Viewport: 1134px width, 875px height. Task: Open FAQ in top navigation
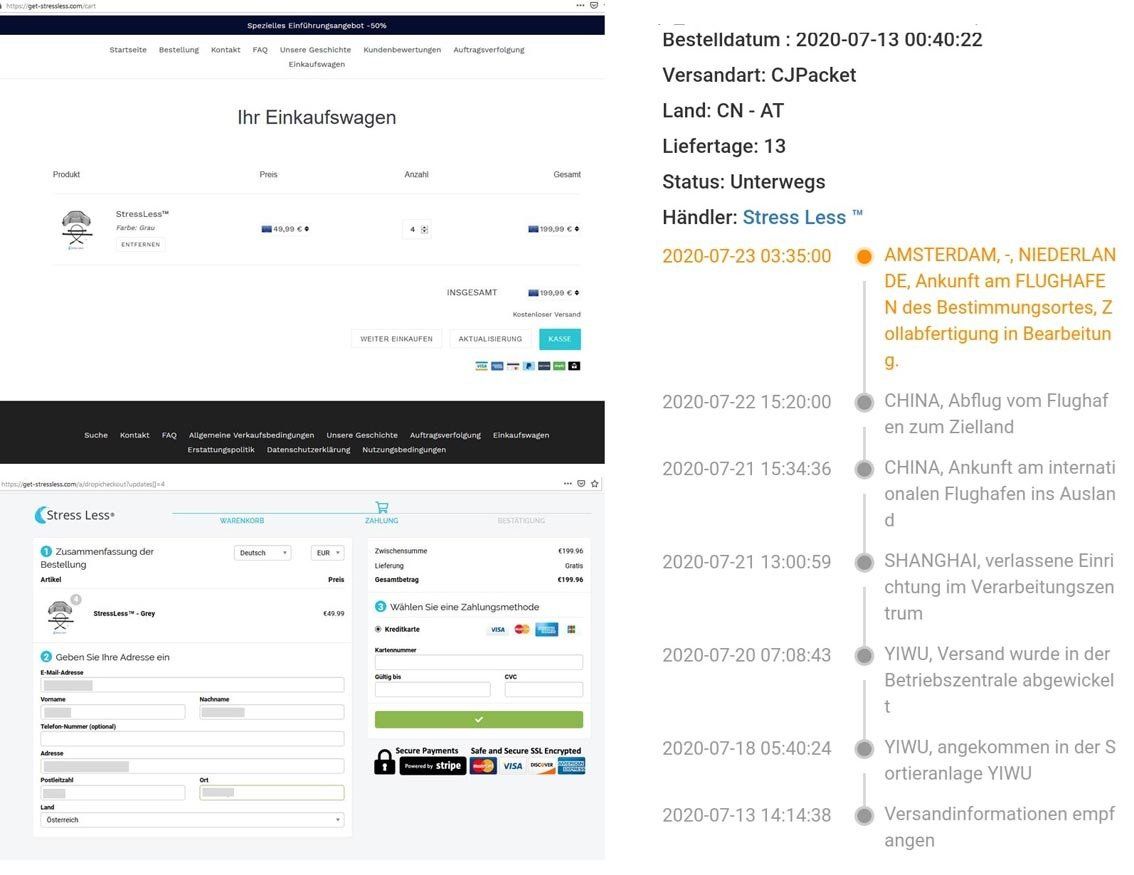tap(260, 50)
